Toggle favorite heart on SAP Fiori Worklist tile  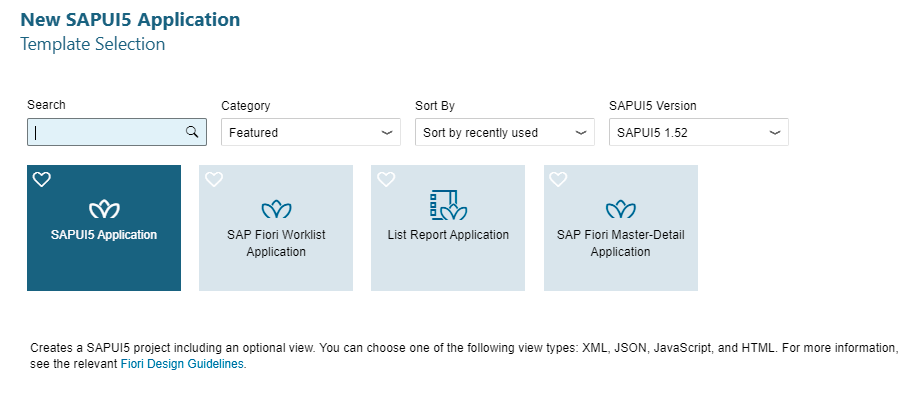point(214,180)
